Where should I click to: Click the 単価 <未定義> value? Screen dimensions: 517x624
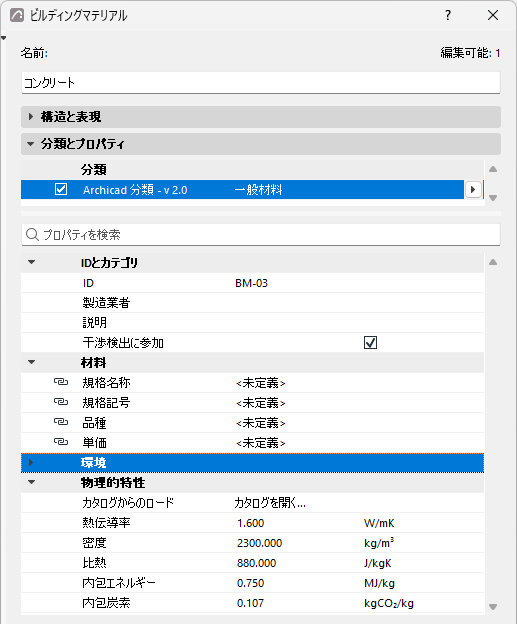point(261,443)
